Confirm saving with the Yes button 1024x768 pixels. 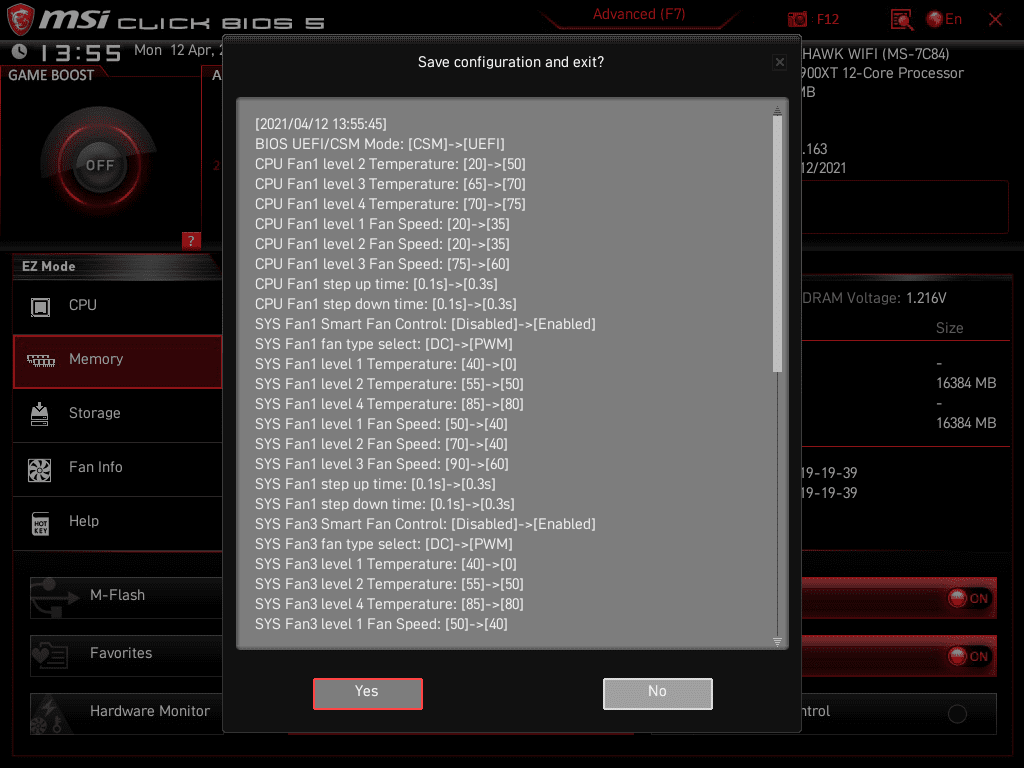368,693
